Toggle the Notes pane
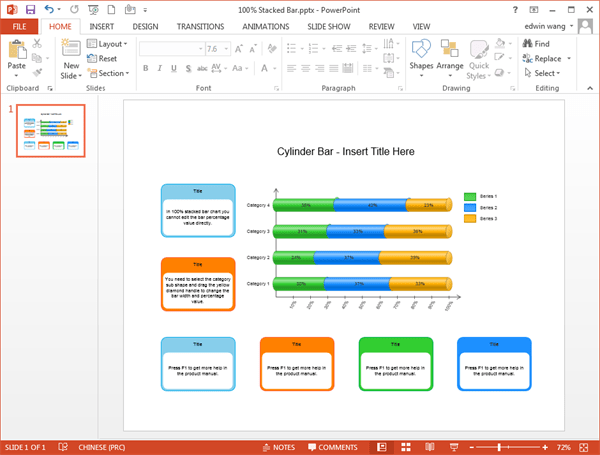The image size is (600, 455). tap(279, 447)
